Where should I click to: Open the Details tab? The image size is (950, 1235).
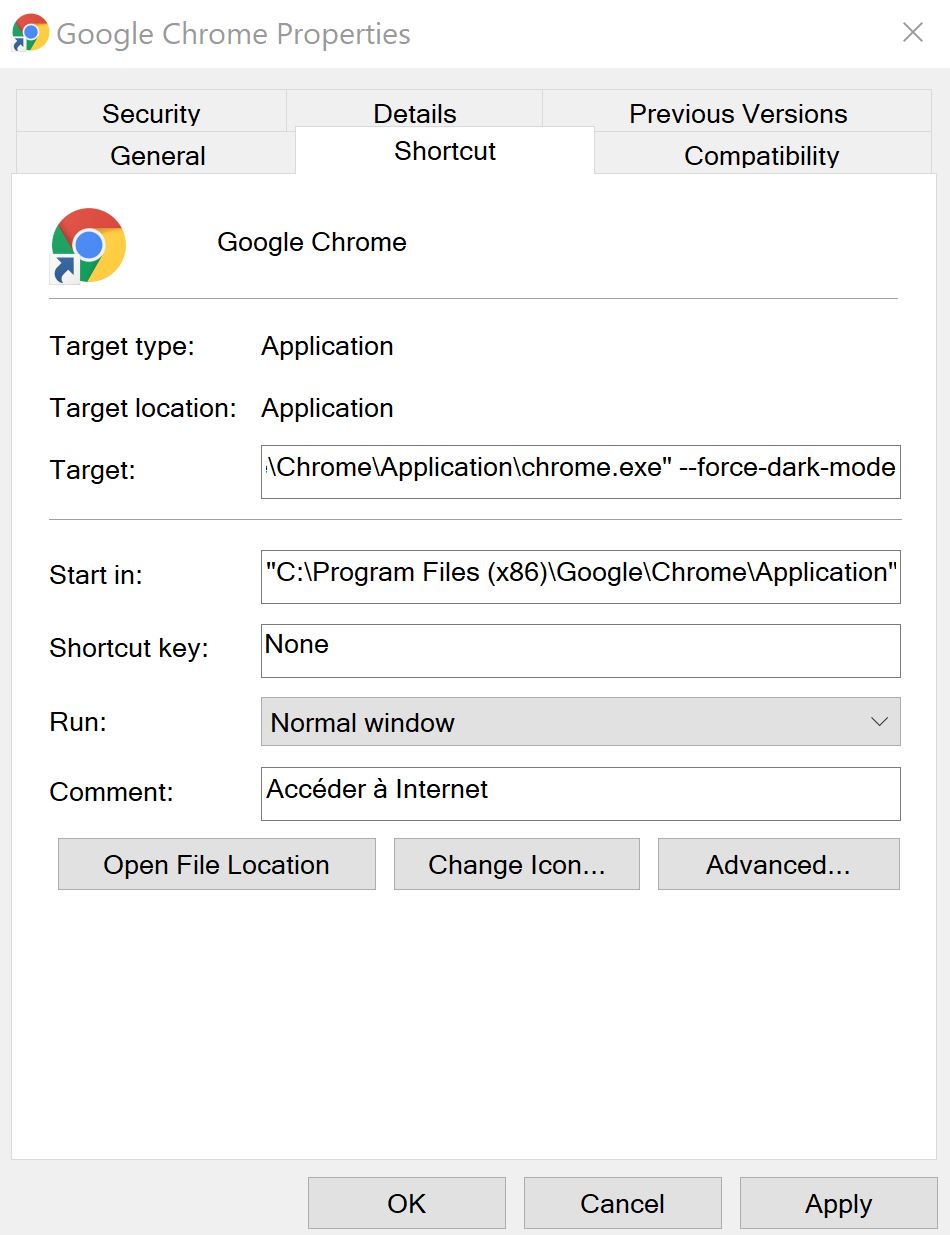click(x=414, y=113)
